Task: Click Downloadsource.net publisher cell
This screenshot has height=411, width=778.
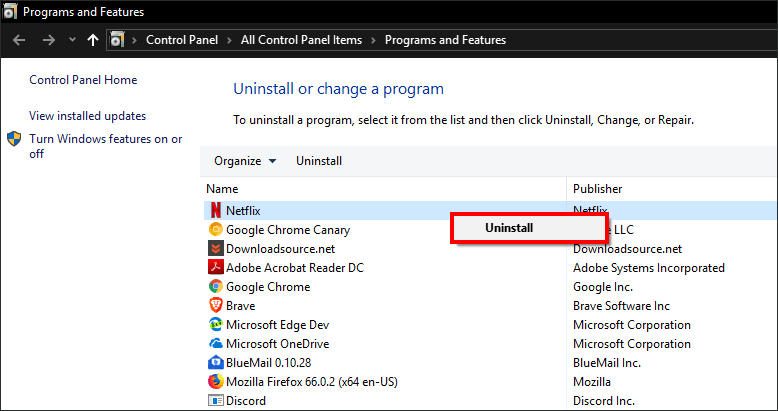Action: tap(627, 249)
